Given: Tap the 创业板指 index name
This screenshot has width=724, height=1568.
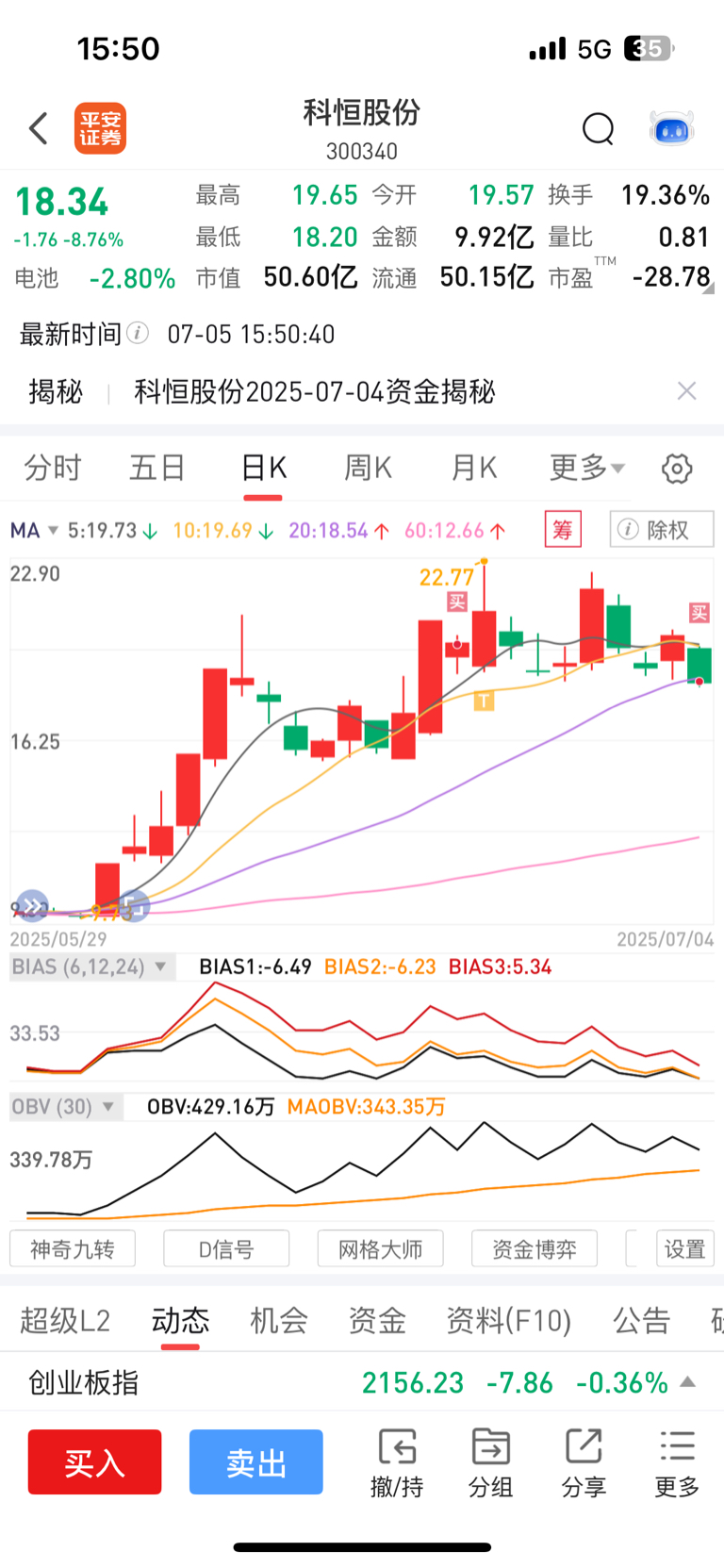Looking at the screenshot, I should 83,1382.
